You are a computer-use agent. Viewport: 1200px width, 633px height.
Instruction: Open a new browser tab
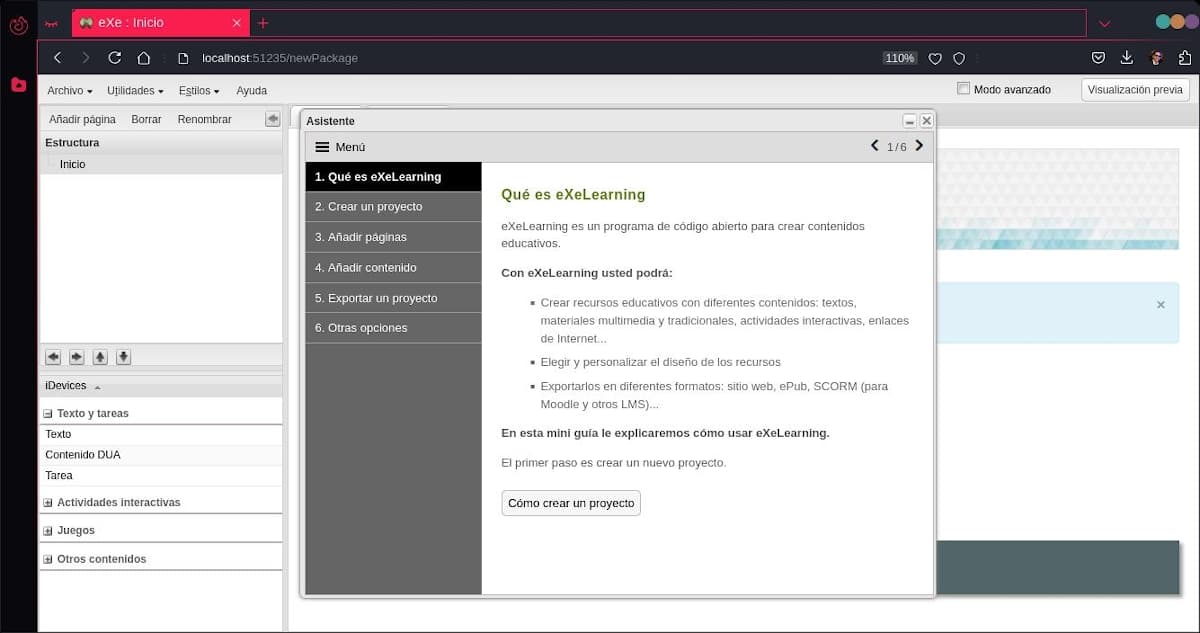click(x=263, y=22)
